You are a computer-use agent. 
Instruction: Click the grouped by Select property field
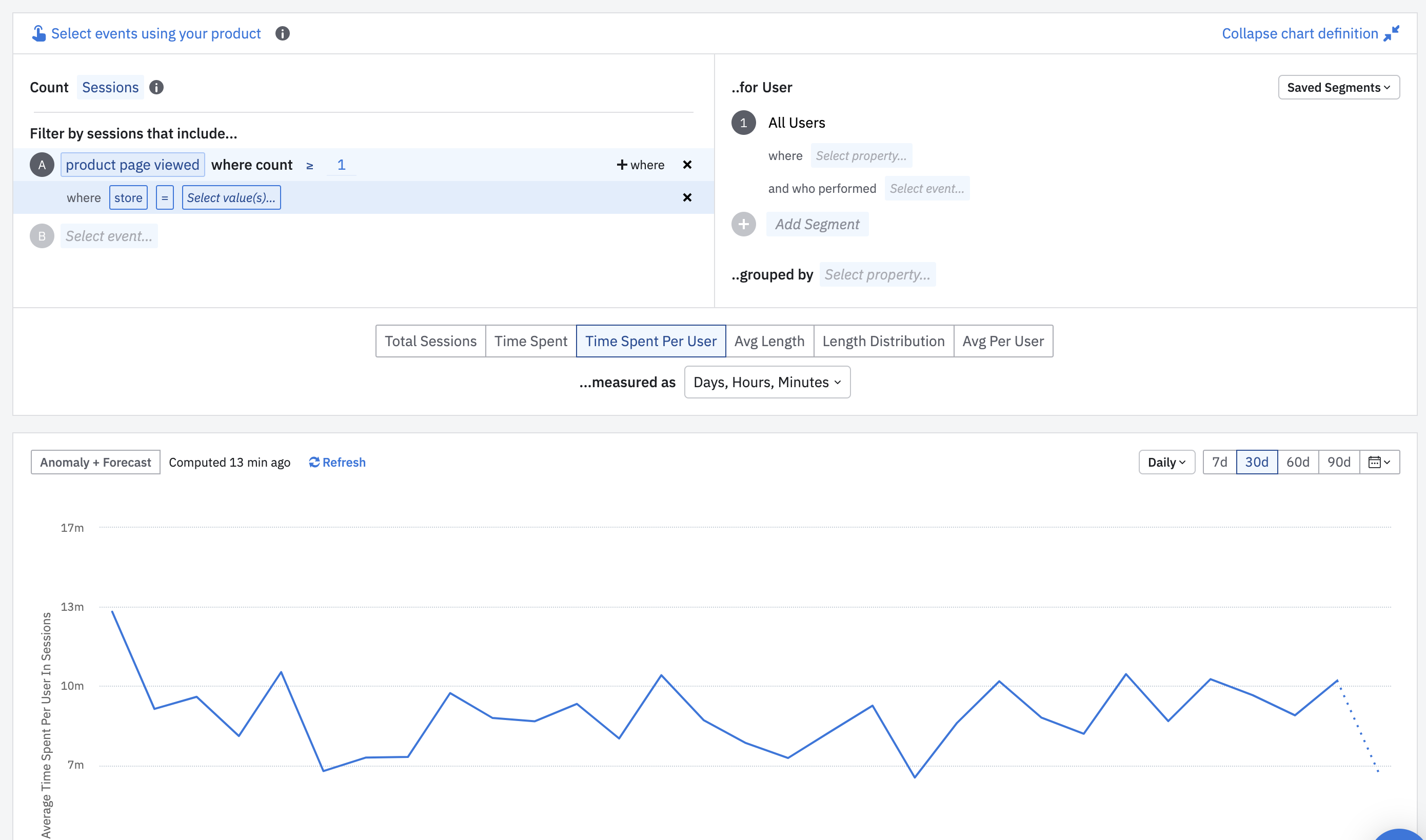(877, 274)
